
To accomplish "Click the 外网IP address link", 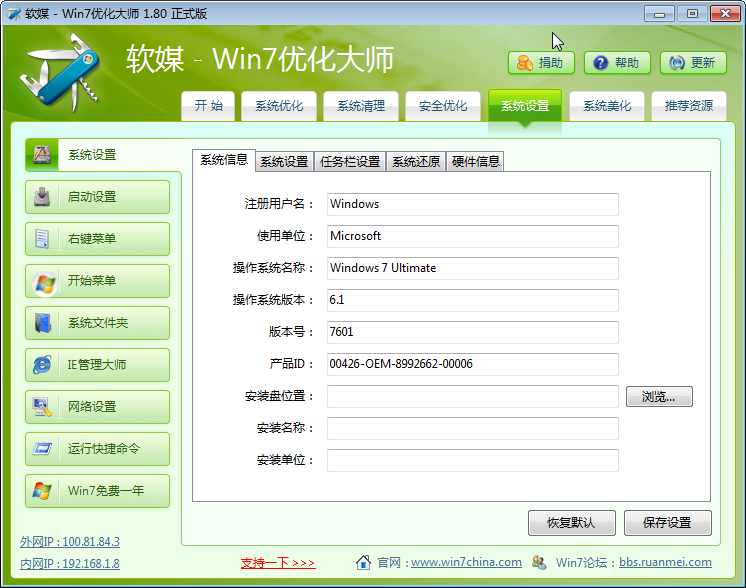I will coord(70,542).
